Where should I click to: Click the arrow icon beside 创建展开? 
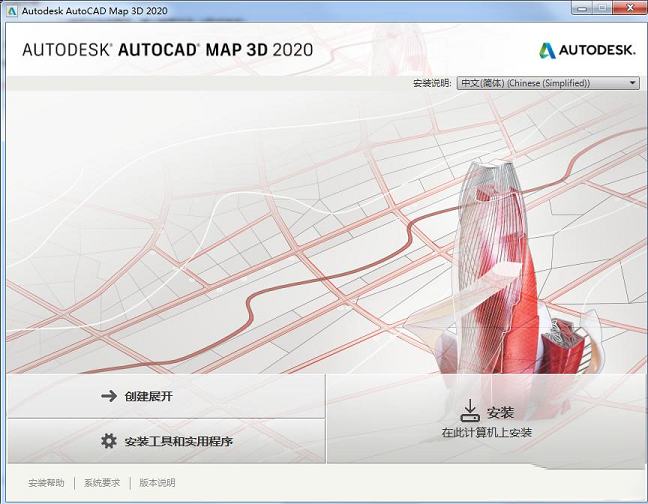pos(109,396)
